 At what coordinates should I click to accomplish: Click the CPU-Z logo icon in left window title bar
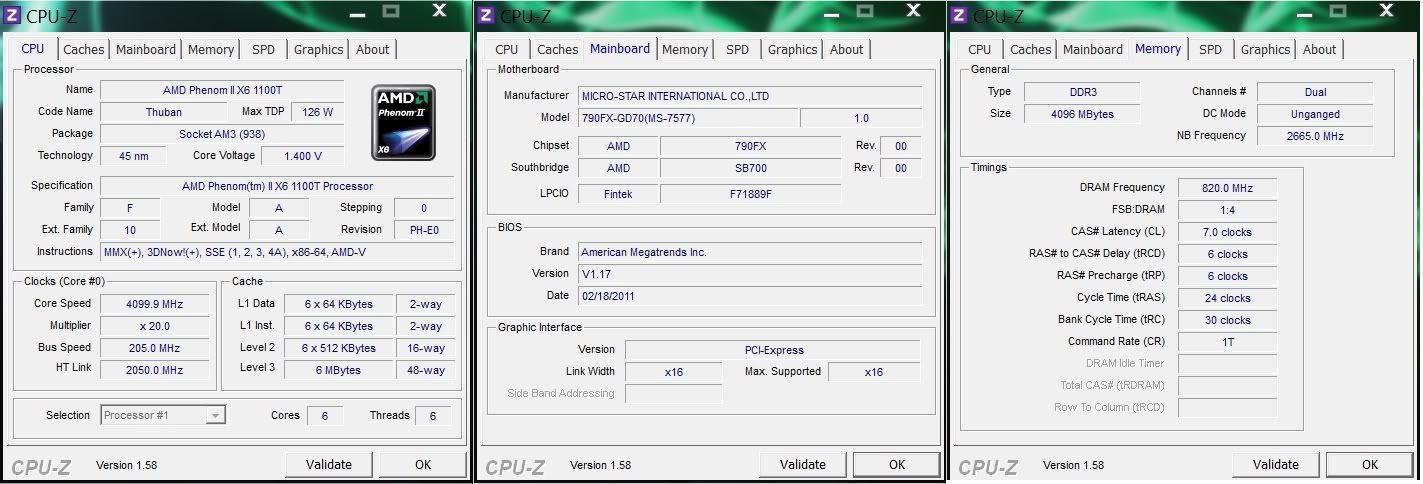[x=13, y=15]
